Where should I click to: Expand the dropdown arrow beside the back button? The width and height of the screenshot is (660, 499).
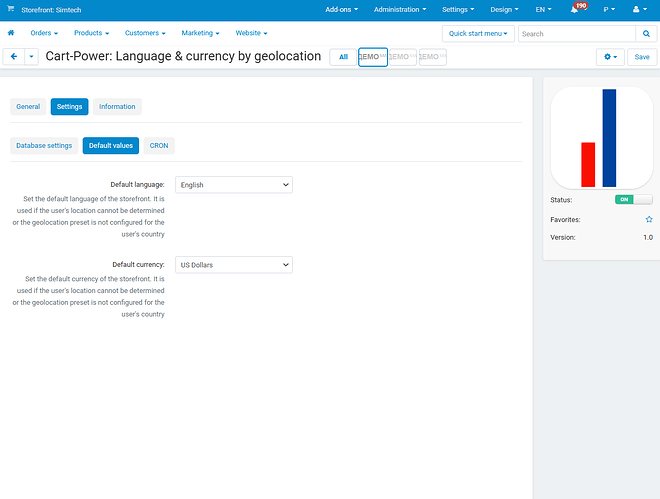click(32, 56)
